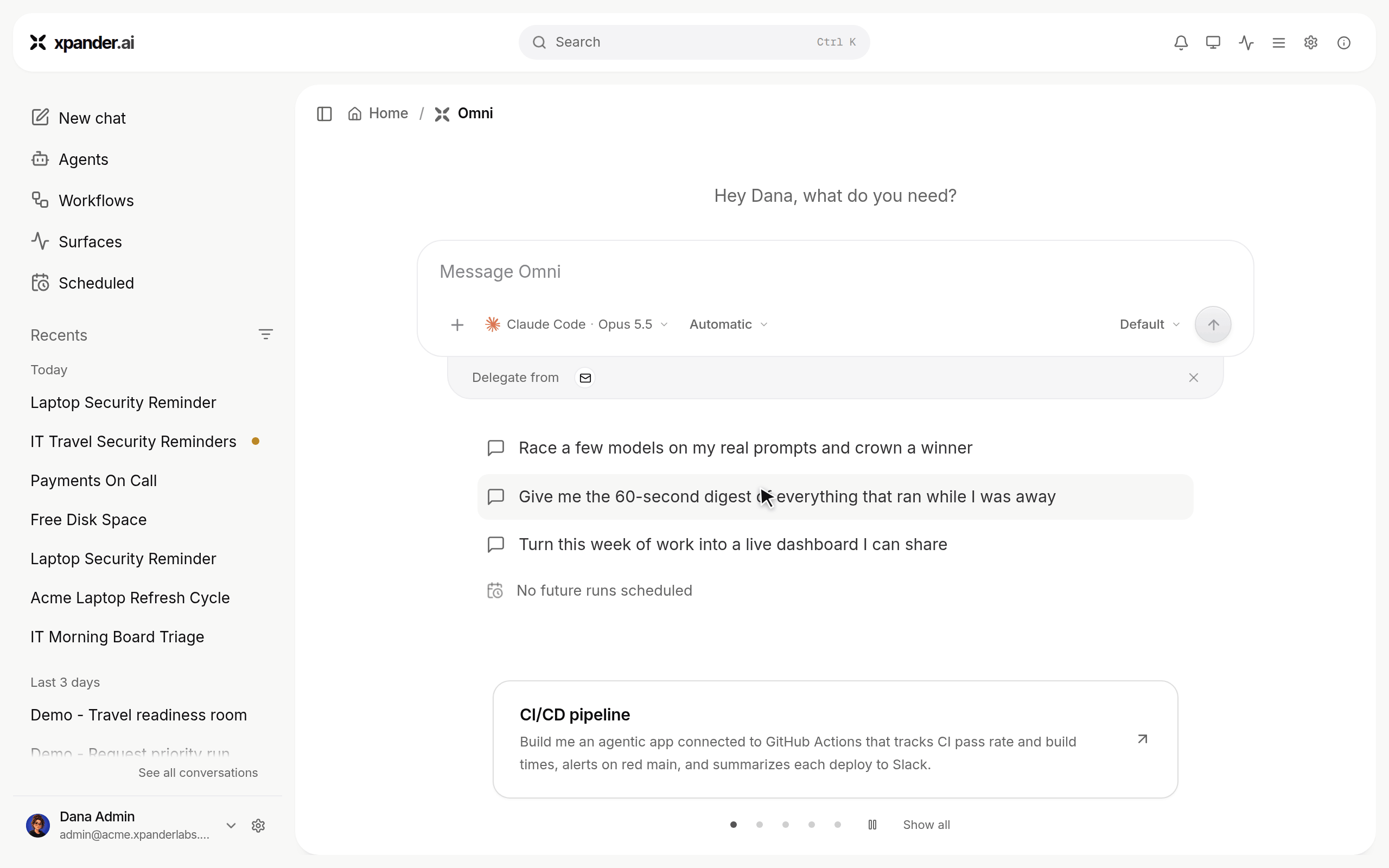
Task: Open the settings gear in top bar
Action: 1310,42
